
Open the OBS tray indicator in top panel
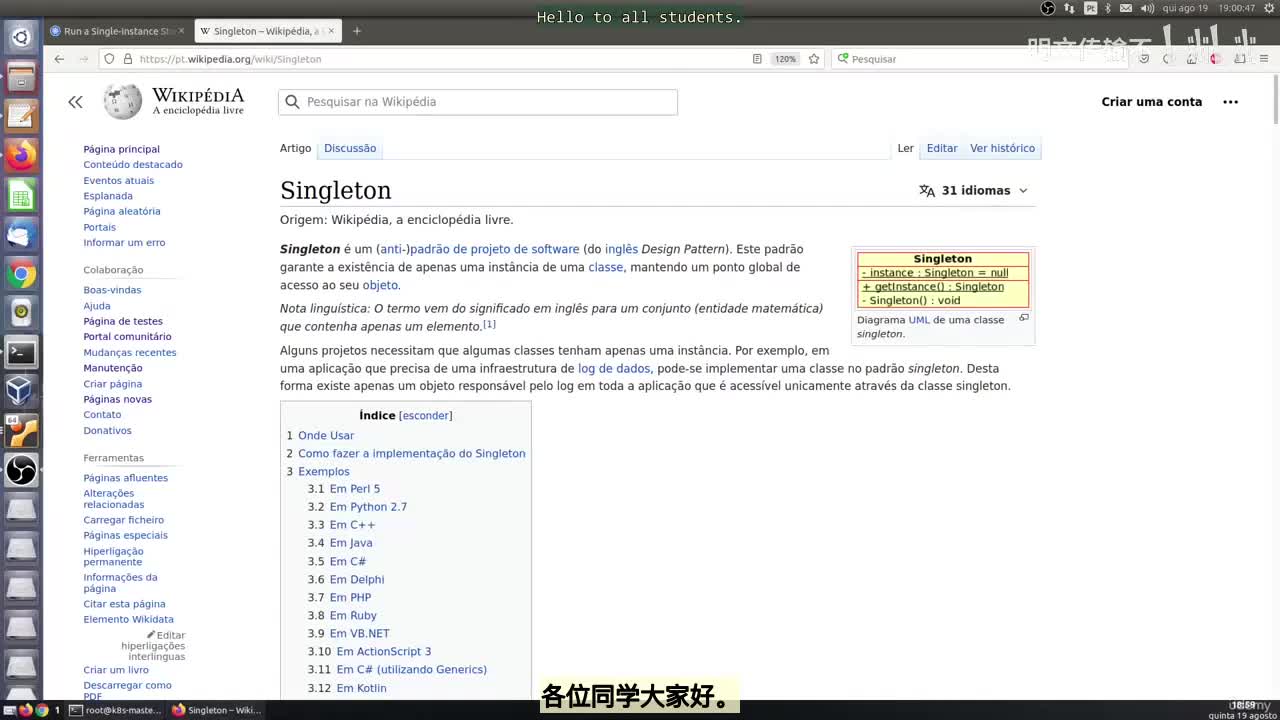(x=1048, y=8)
